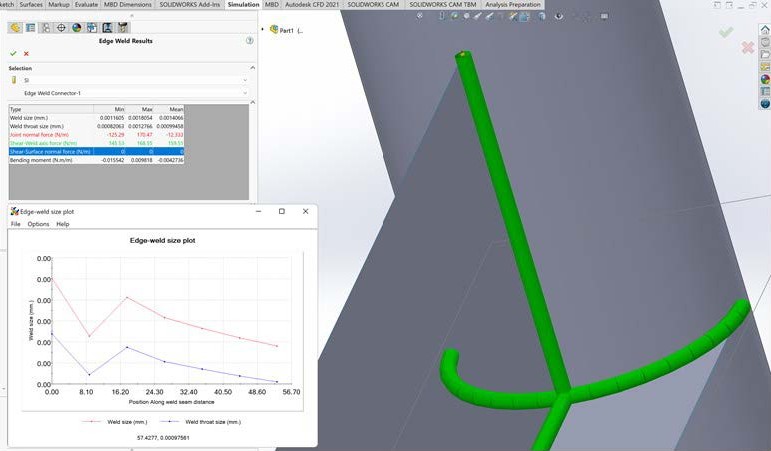Open Appearances color ball icon in task pane
Viewport: 771px width, 451px height.
pos(765,79)
